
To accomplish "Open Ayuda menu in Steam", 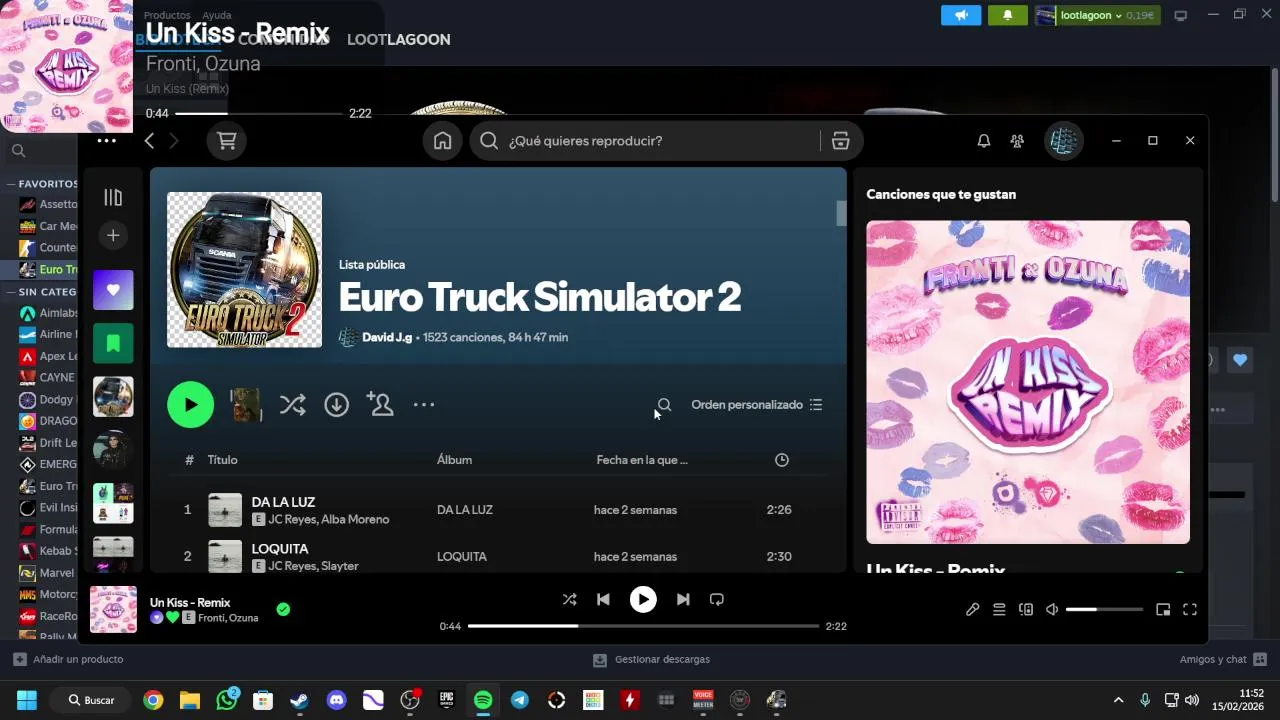I will coord(217,15).
